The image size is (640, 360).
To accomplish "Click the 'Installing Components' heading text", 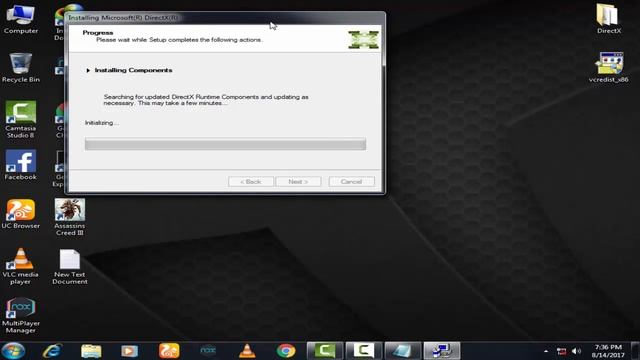I will coord(133,70).
